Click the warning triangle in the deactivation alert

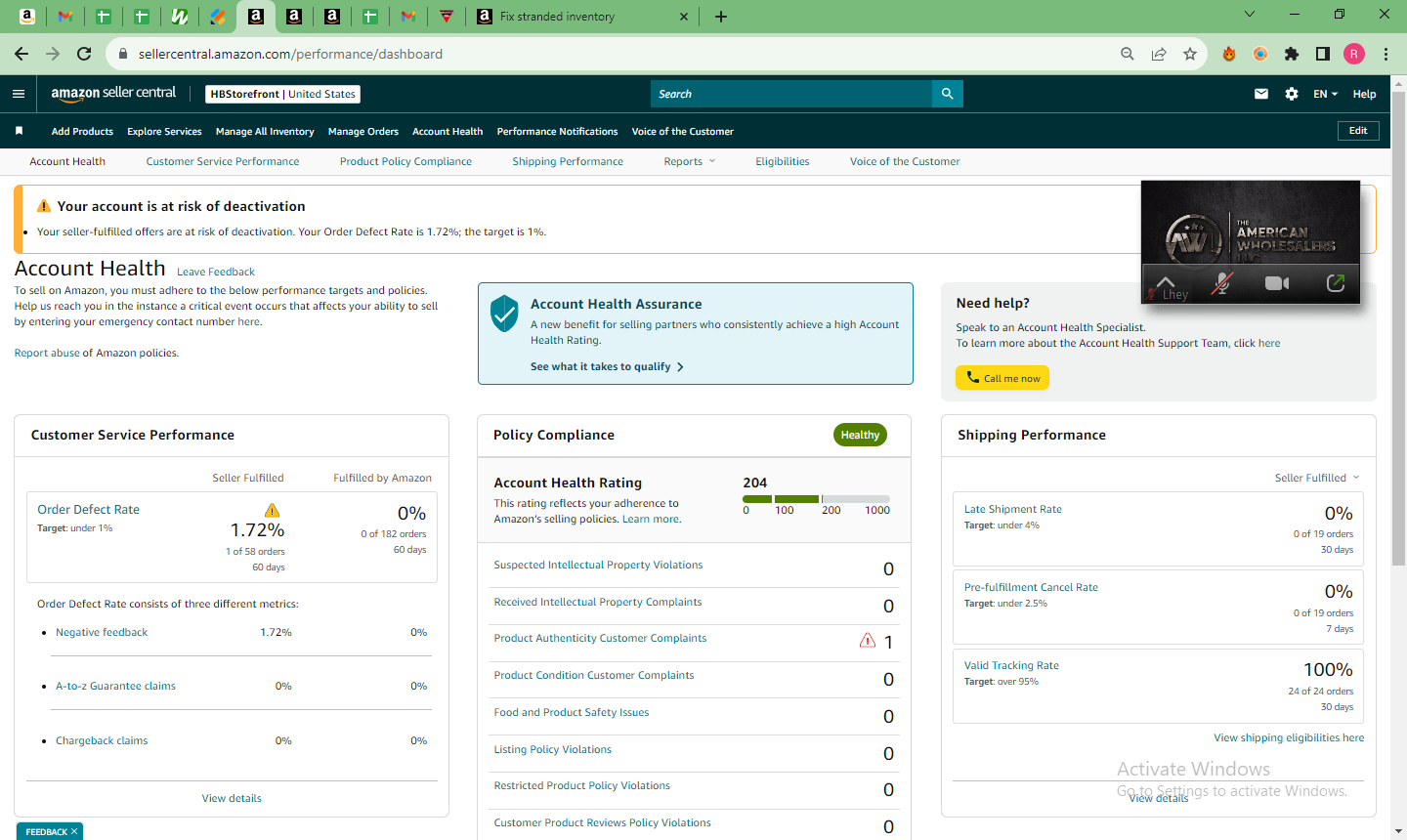pos(44,206)
